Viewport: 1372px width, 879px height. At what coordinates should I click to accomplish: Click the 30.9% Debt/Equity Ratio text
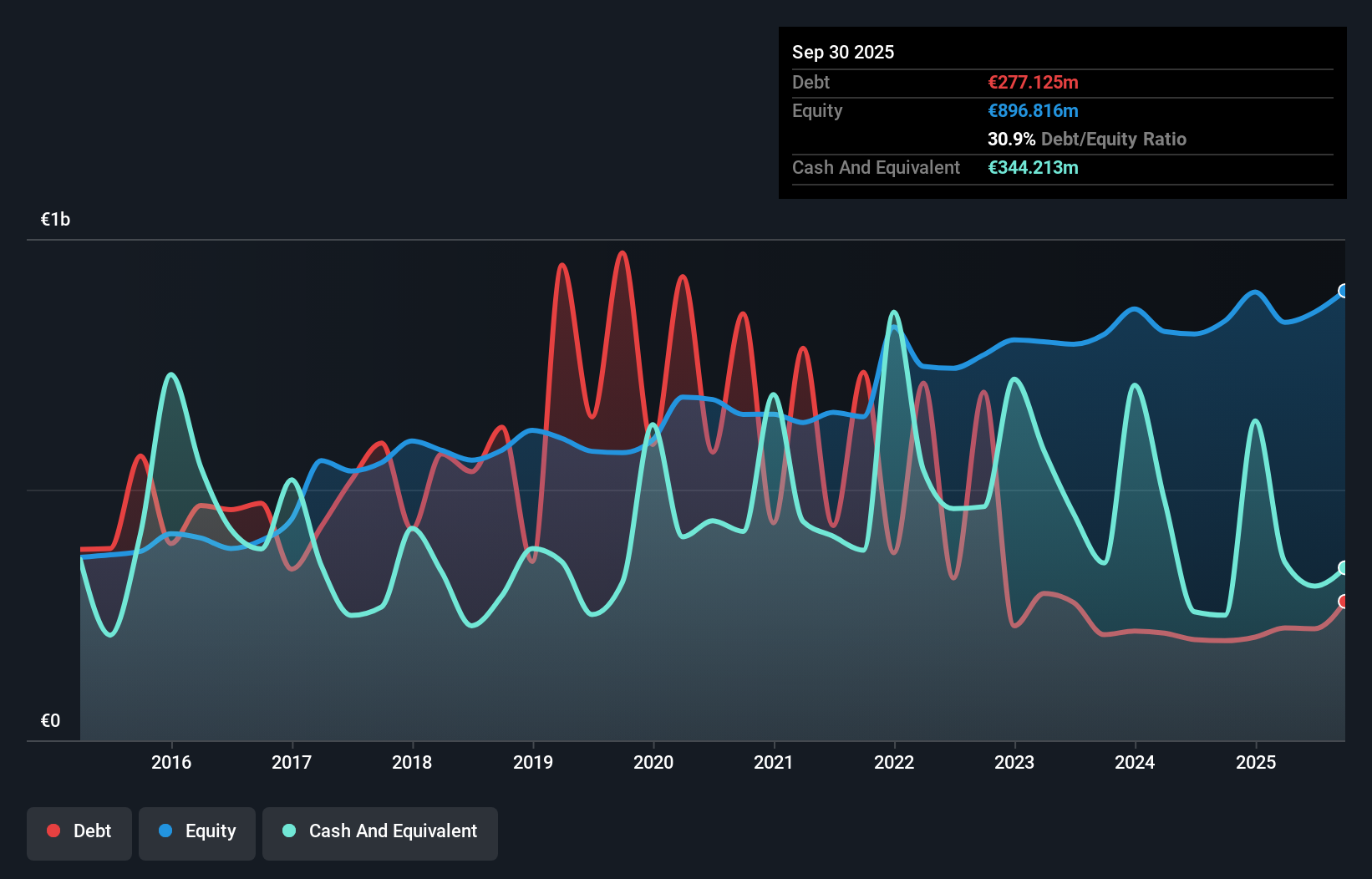1087,139
